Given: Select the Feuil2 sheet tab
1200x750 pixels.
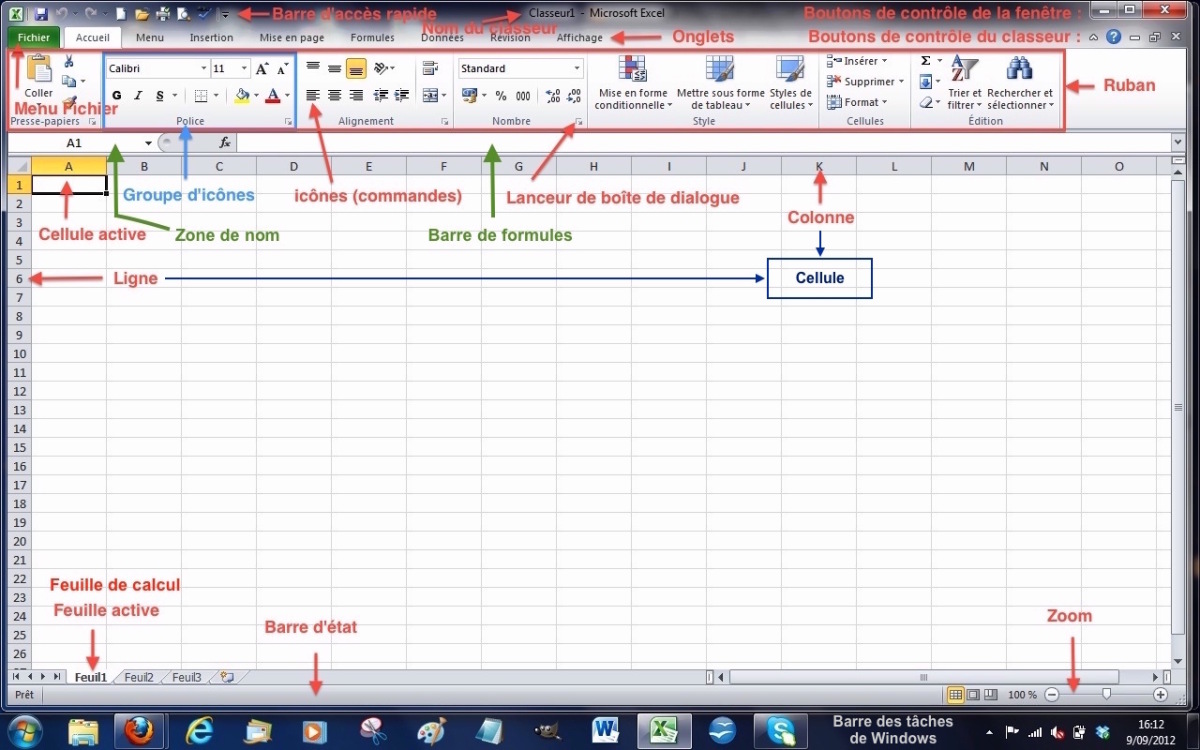Looking at the screenshot, I should tap(139, 677).
